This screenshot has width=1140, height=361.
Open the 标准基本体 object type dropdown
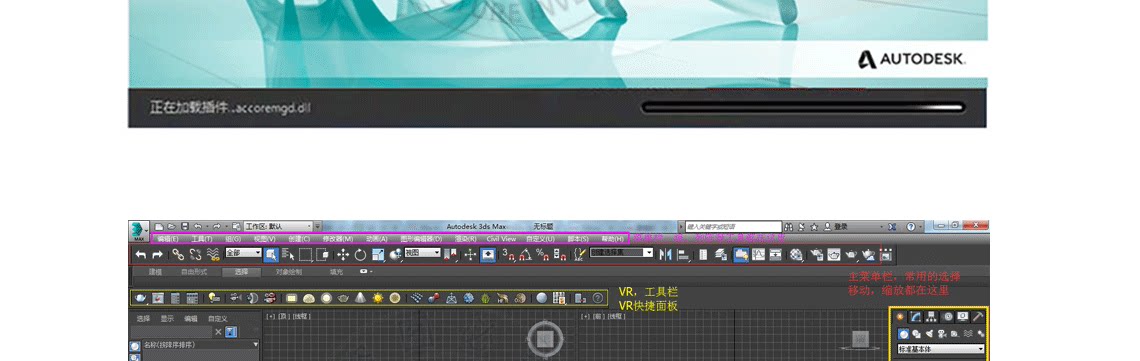[941, 349]
